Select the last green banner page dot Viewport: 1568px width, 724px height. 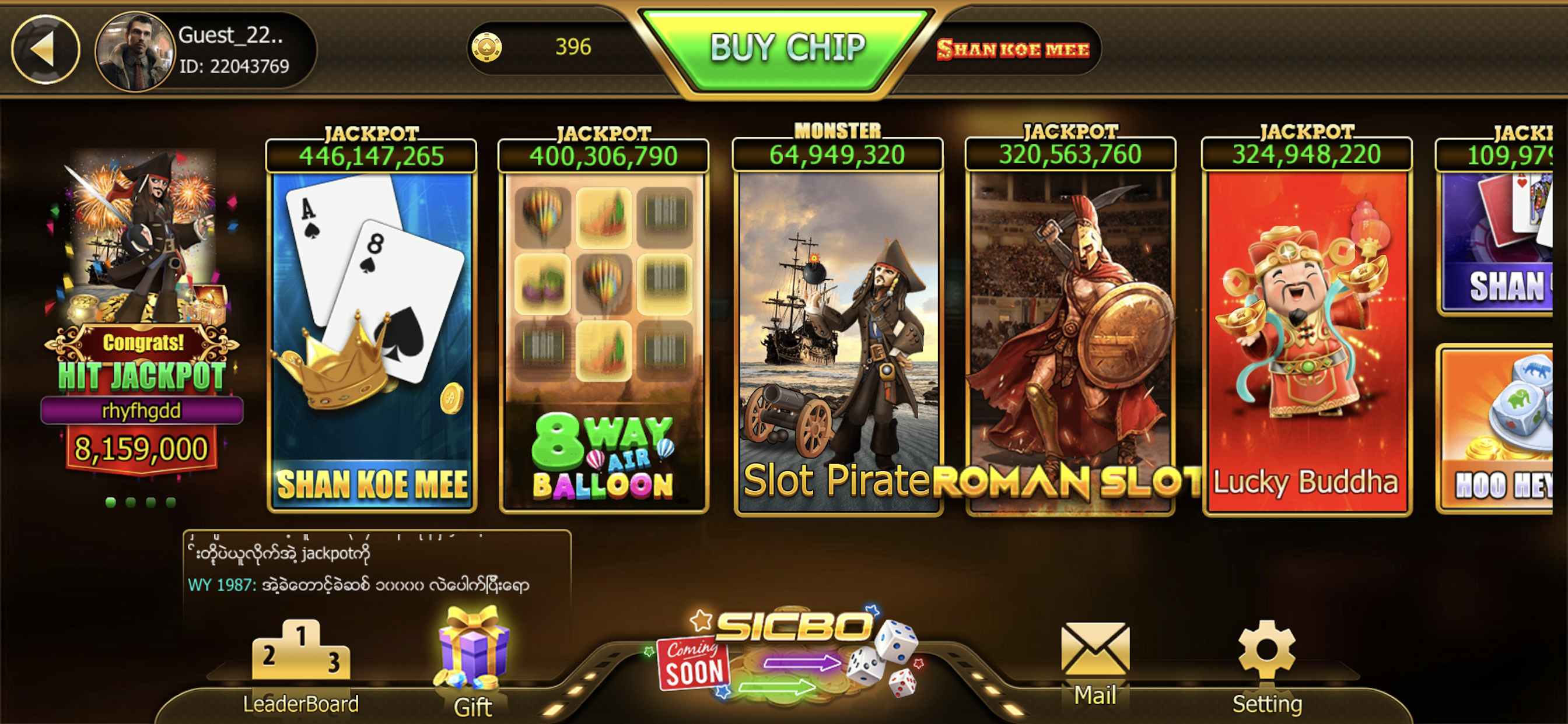(x=171, y=502)
